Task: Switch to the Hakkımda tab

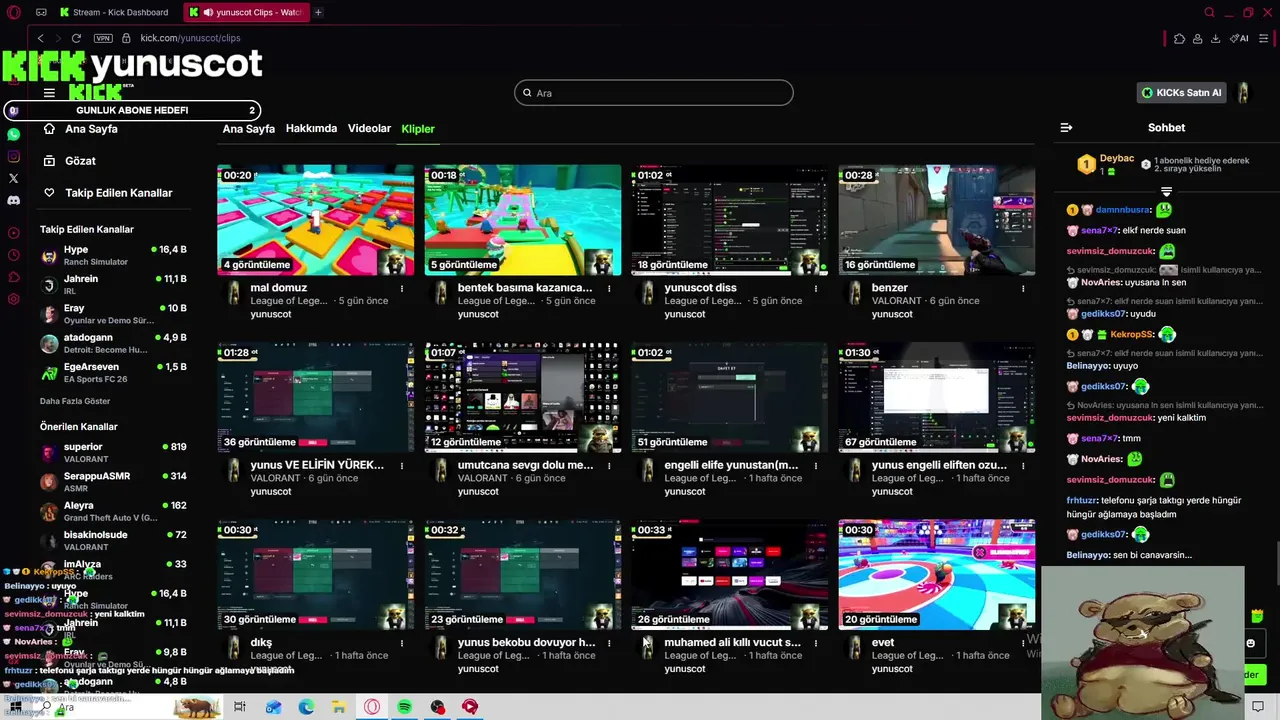Action: (311, 129)
